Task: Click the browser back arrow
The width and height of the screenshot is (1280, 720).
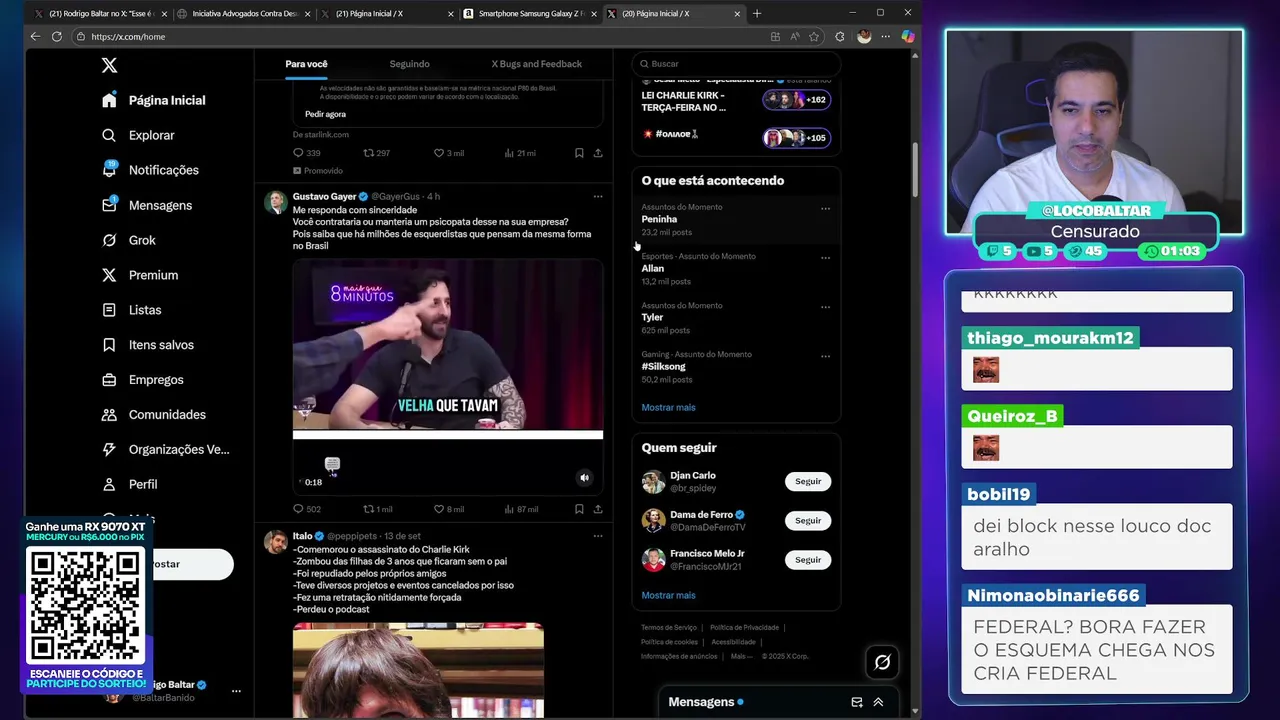Action: tap(35, 36)
